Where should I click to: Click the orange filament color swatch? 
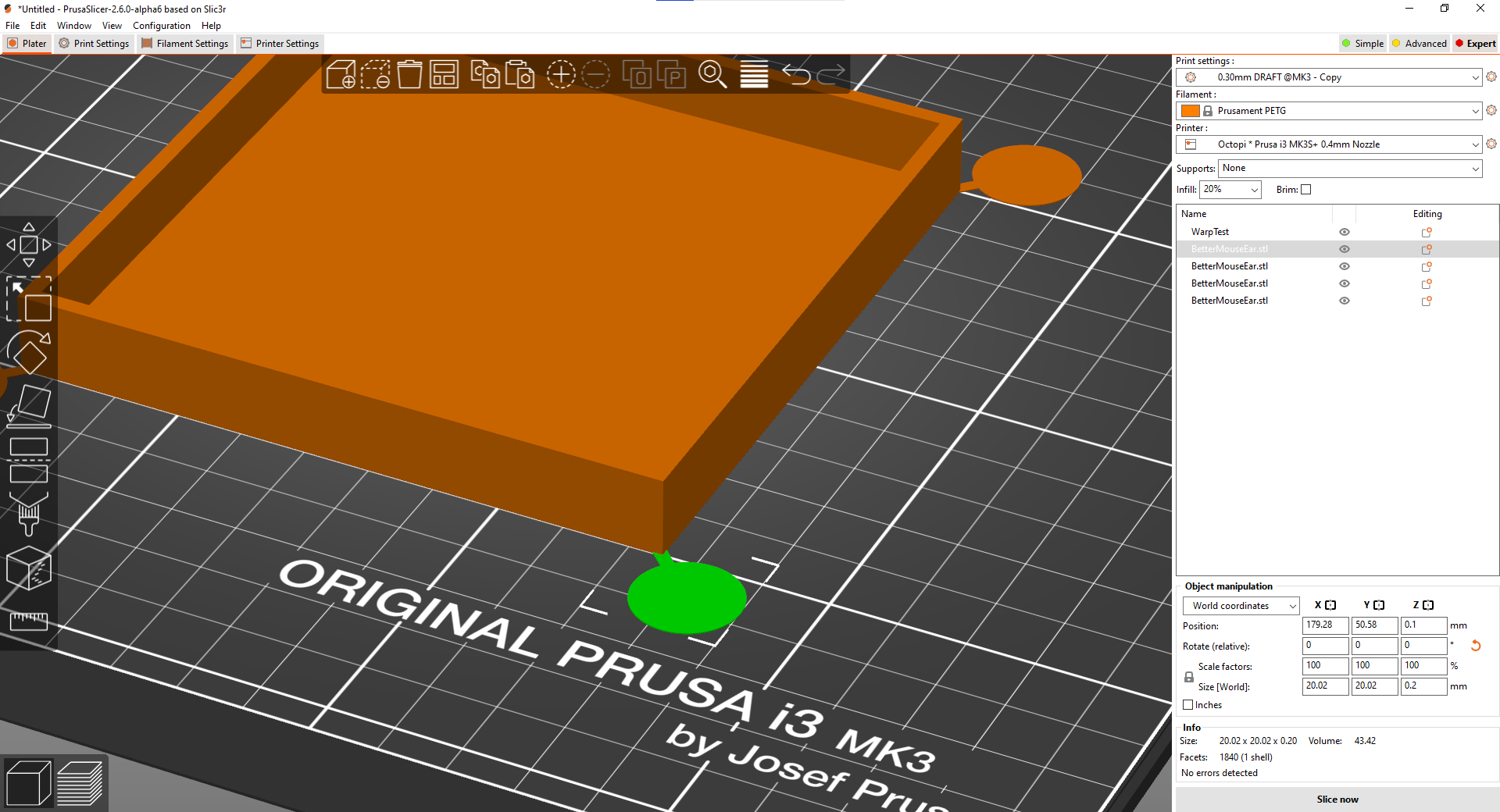point(1191,111)
